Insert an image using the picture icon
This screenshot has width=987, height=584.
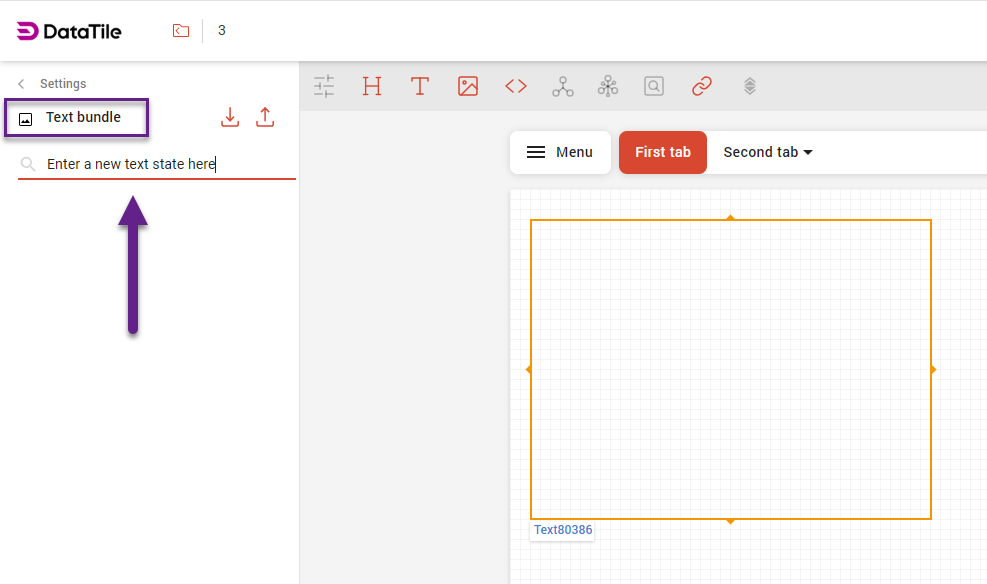tap(468, 86)
